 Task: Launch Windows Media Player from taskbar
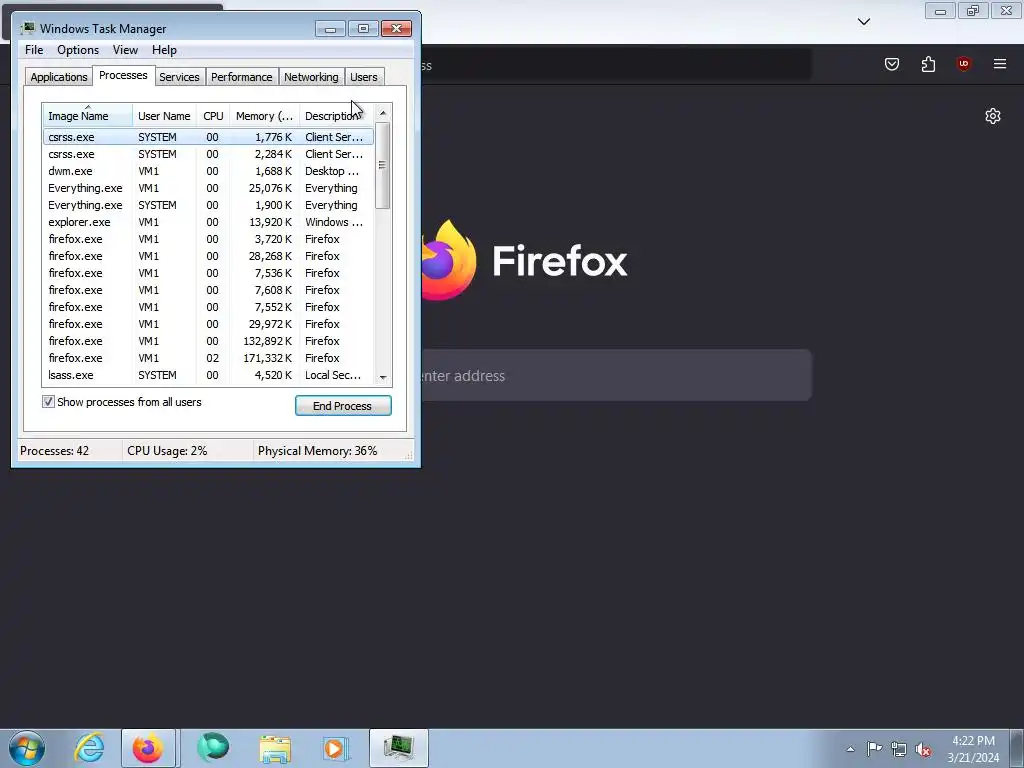[x=336, y=748]
